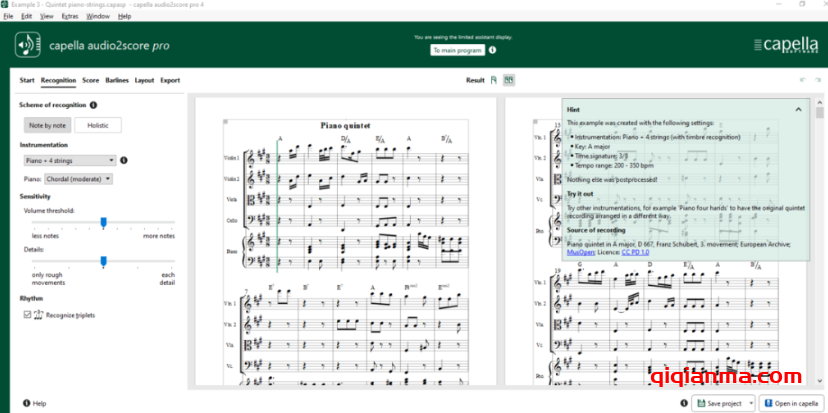Image resolution: width=828 pixels, height=413 pixels.
Task: Click the Help label at bottom left
Action: [x=40, y=403]
